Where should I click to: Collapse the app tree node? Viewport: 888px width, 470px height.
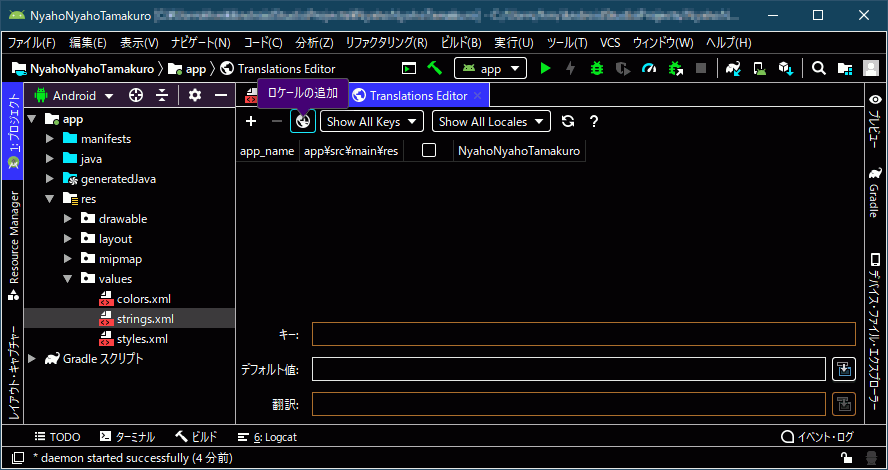tap(32, 119)
